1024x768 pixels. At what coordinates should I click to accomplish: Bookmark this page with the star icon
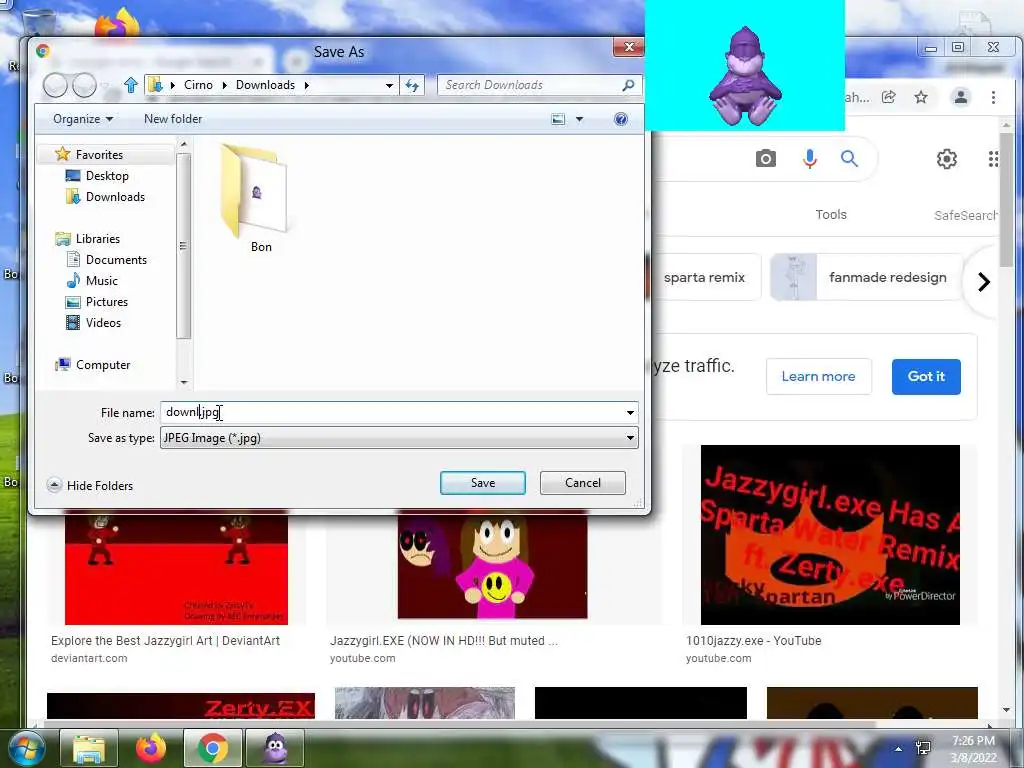[921, 97]
